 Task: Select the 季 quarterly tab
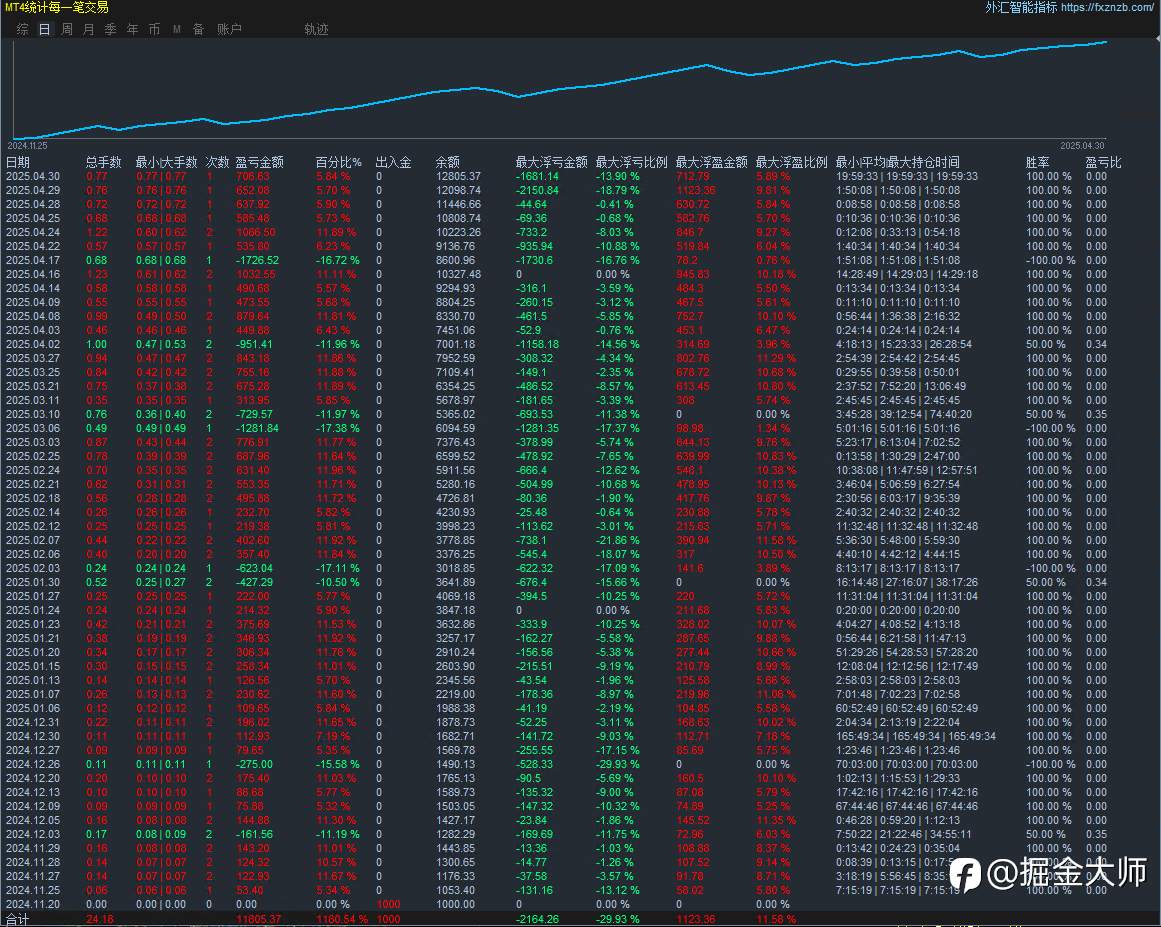[x=110, y=29]
